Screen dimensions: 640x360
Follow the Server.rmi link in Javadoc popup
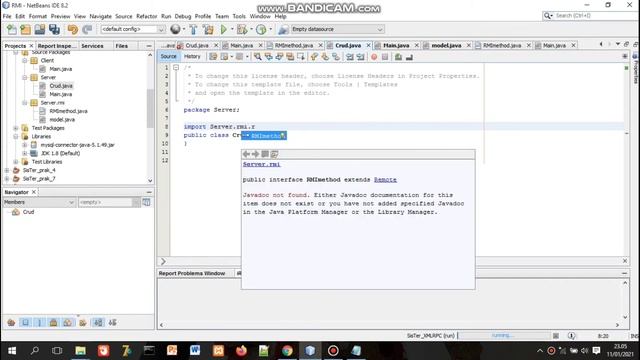pyautogui.click(x=262, y=164)
